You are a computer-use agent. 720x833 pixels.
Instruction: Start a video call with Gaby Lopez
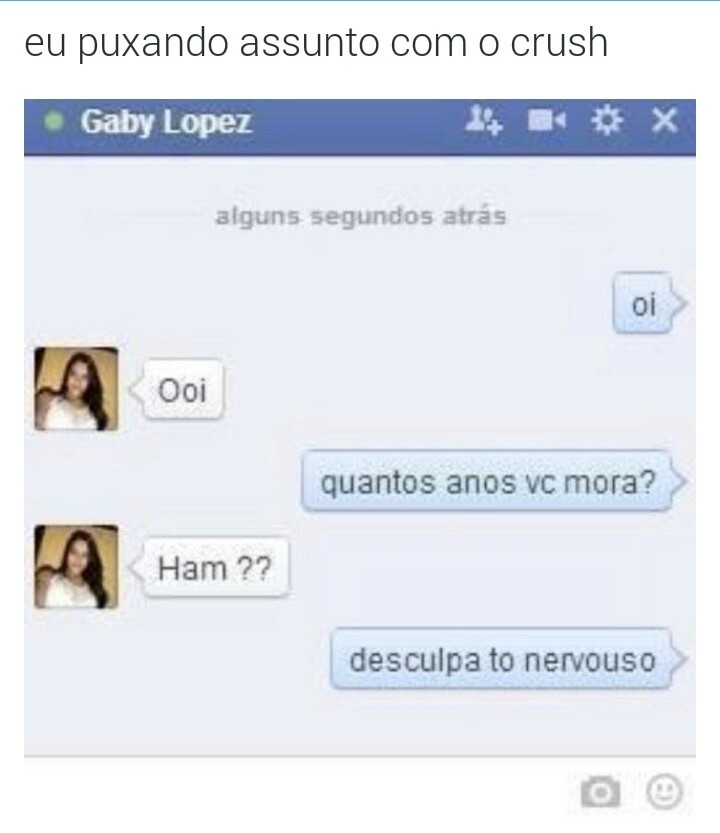(546, 121)
